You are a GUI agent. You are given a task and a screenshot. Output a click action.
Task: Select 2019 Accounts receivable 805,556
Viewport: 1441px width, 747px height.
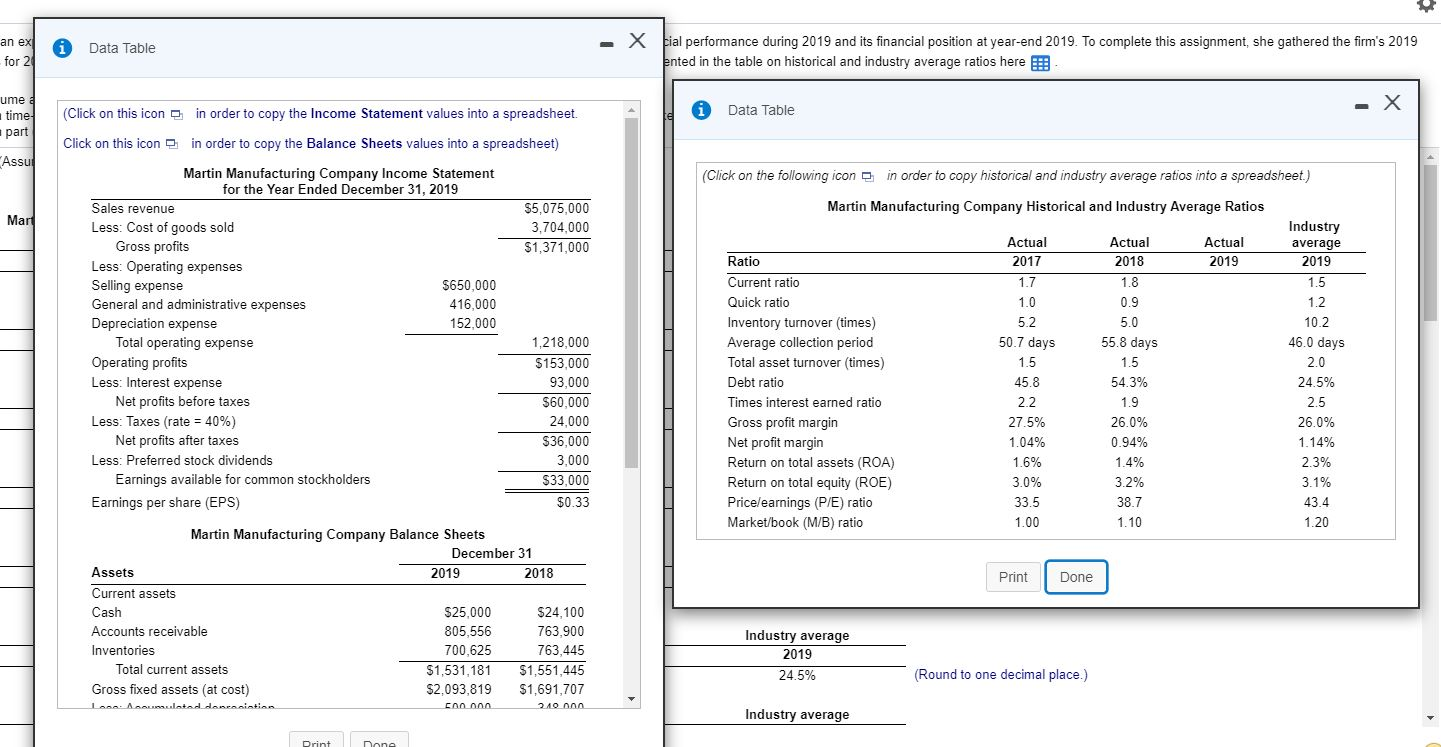(x=467, y=631)
